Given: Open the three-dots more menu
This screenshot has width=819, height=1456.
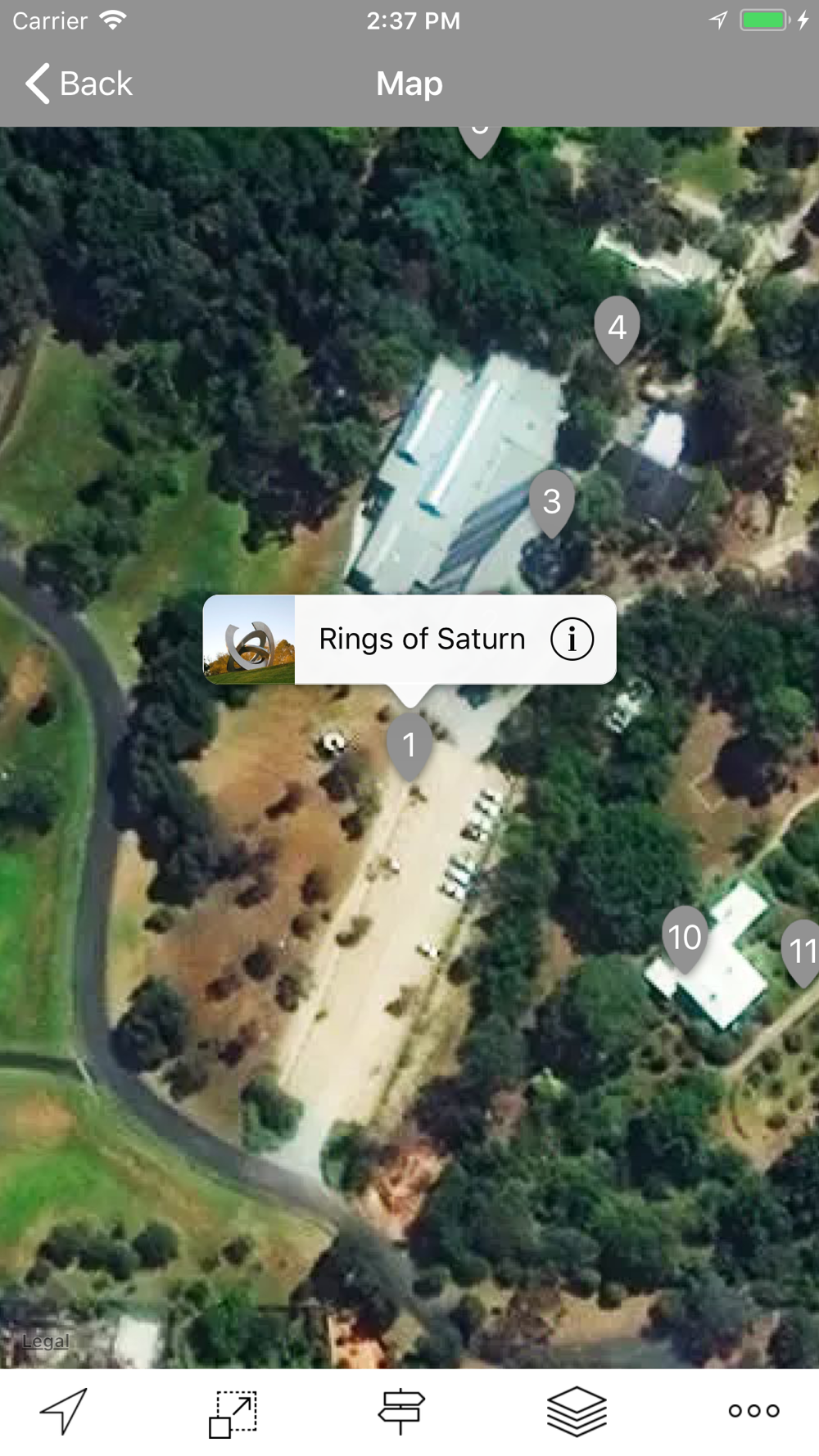Looking at the screenshot, I should pos(753,1410).
